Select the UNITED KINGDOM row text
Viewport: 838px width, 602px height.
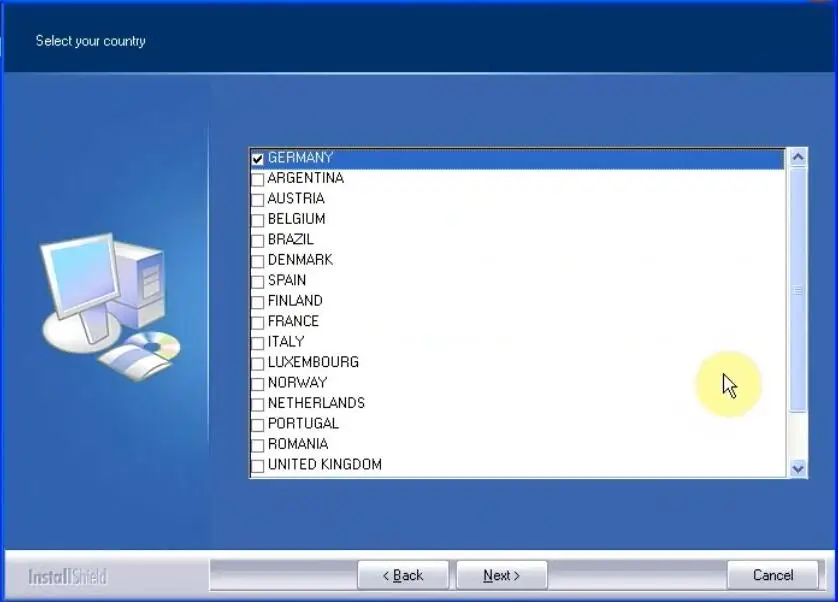tap(325, 464)
